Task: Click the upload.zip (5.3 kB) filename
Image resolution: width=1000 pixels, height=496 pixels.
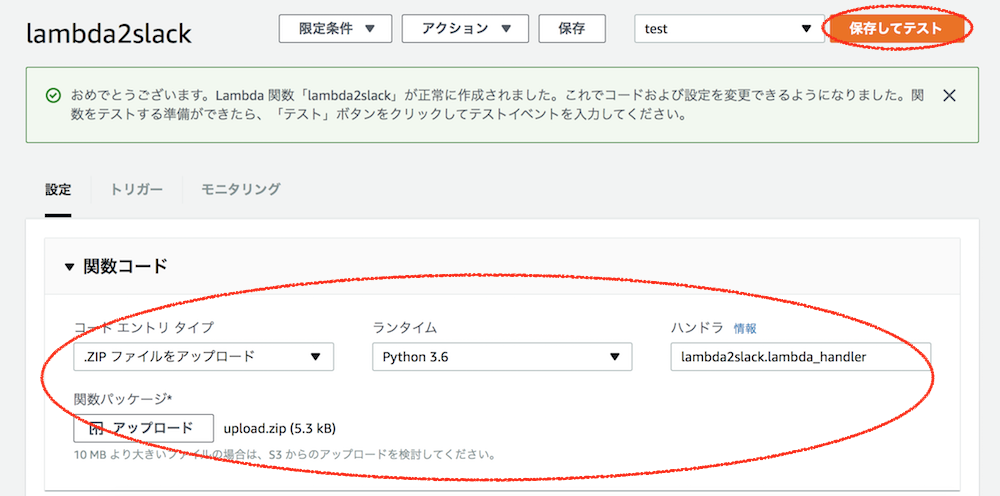Action: pos(279,428)
